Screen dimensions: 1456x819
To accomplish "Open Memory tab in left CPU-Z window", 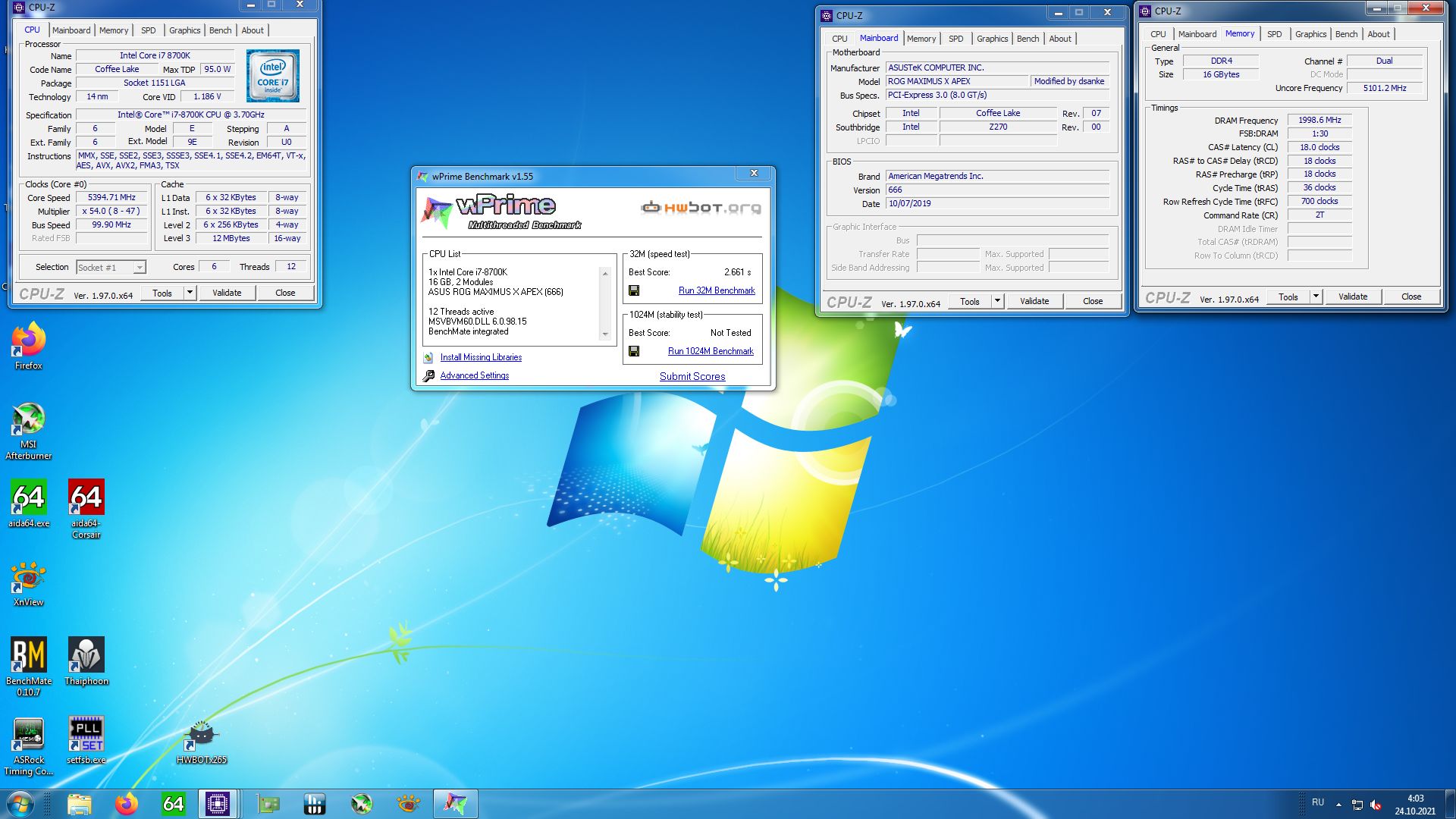I will point(114,30).
